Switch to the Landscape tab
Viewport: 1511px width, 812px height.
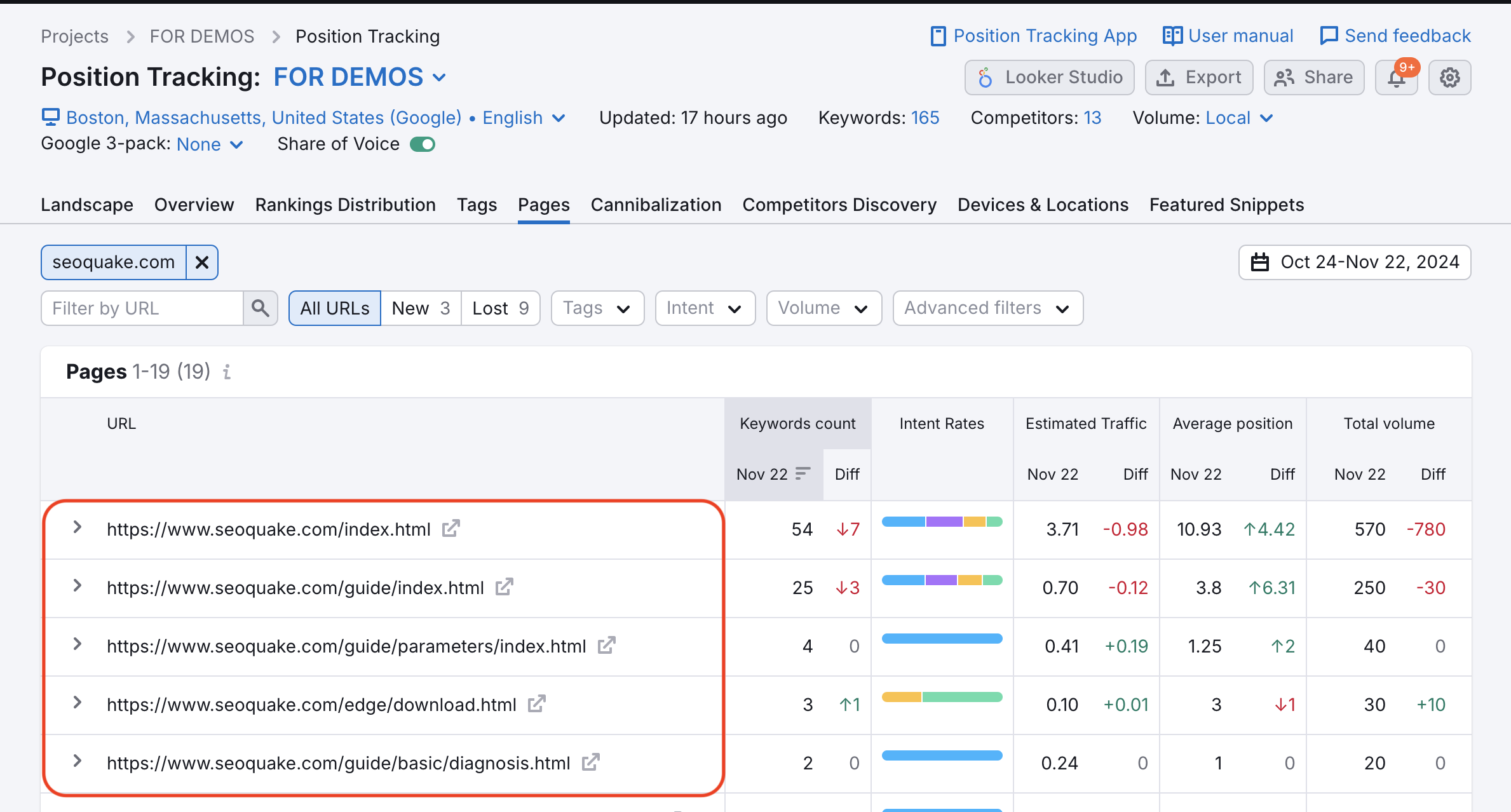[x=87, y=205]
